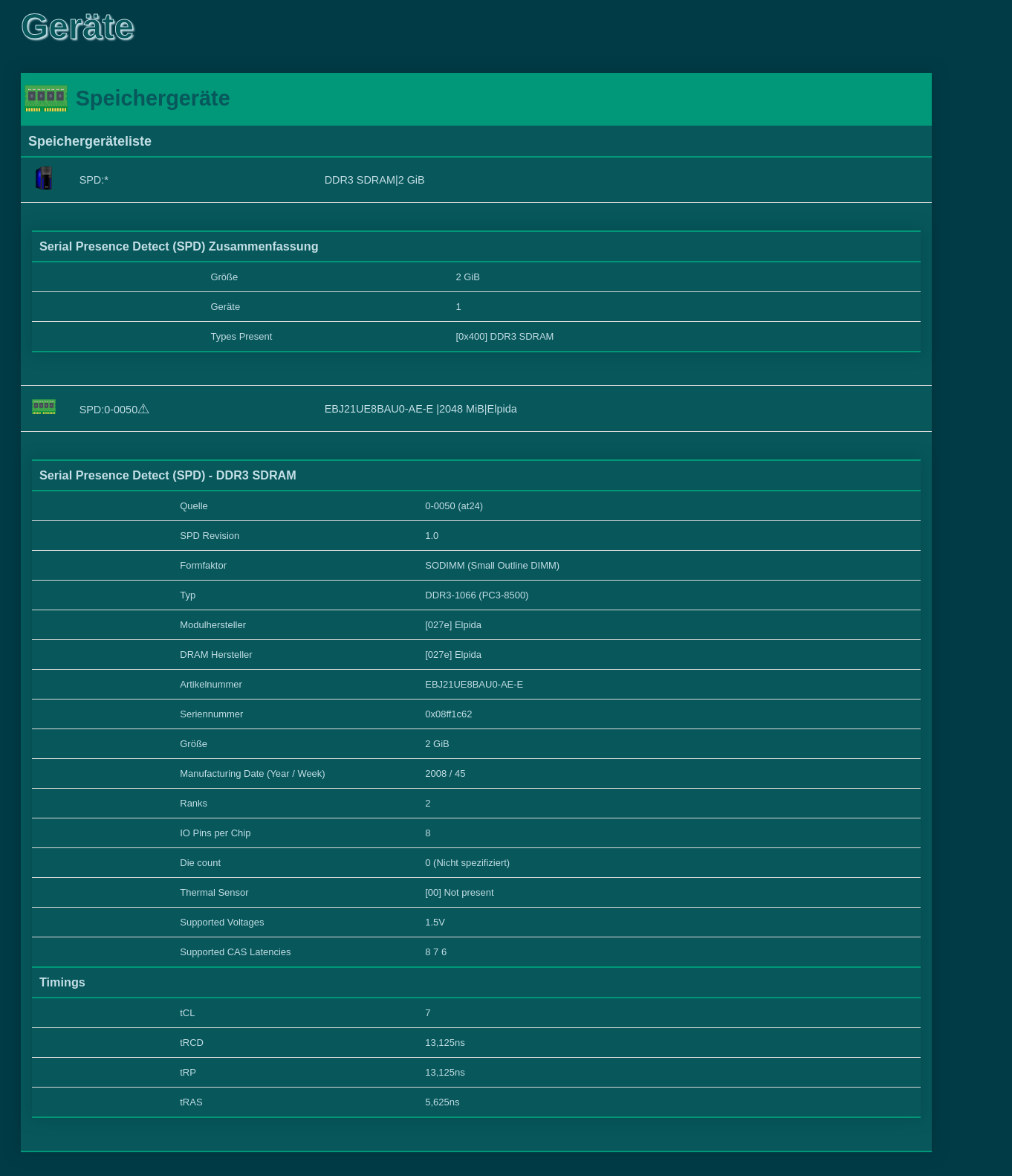Click the Speichergeräteliste header
Viewport: 1012px width, 1176px height.
coord(90,141)
